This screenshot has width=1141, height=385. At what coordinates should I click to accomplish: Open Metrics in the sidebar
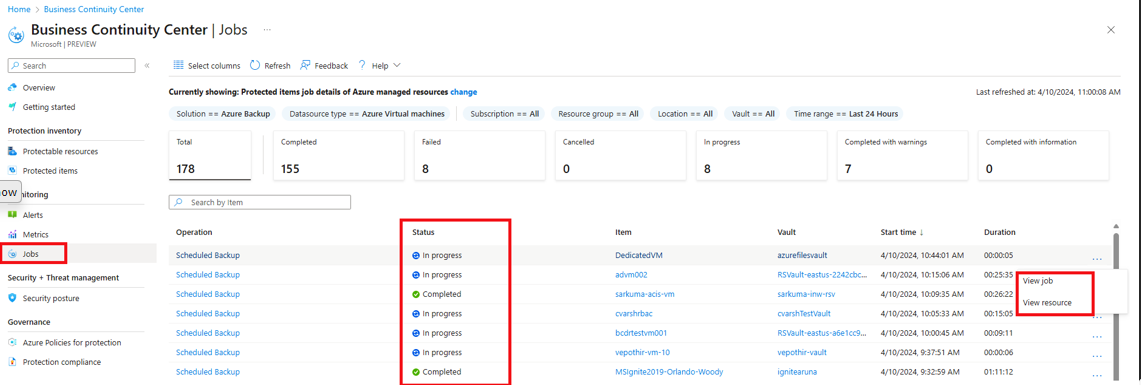(x=35, y=234)
